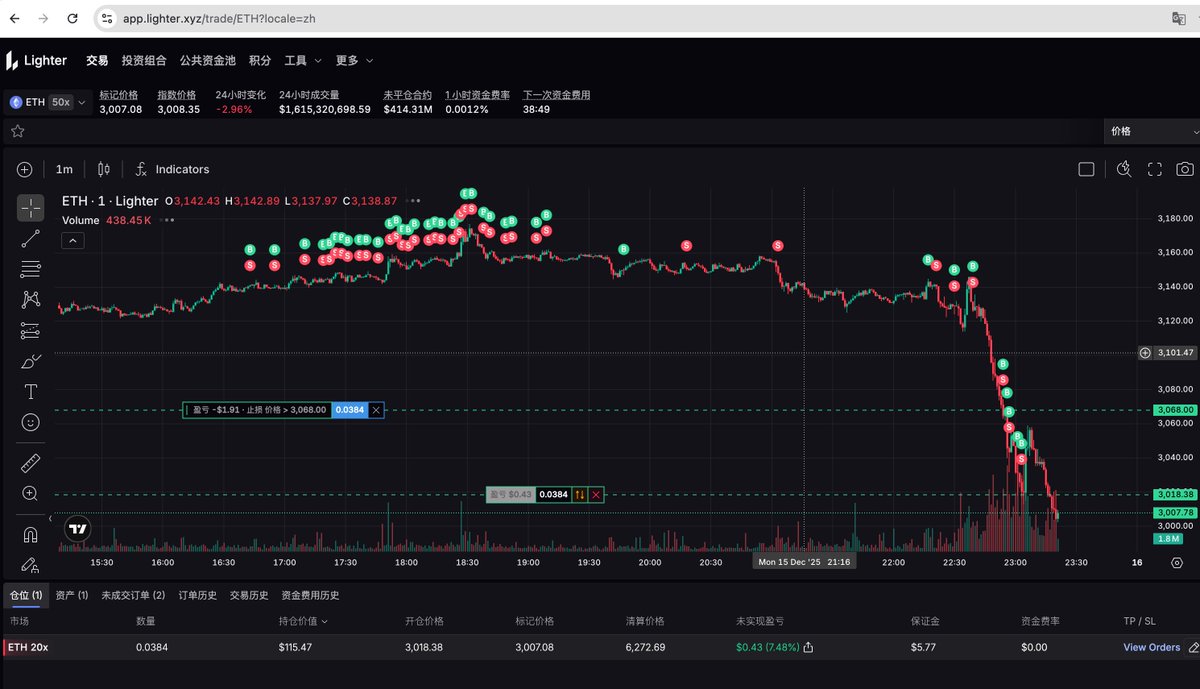Open the chart layout select square icon
Screen dimensions: 1200x689
[x=1086, y=169]
